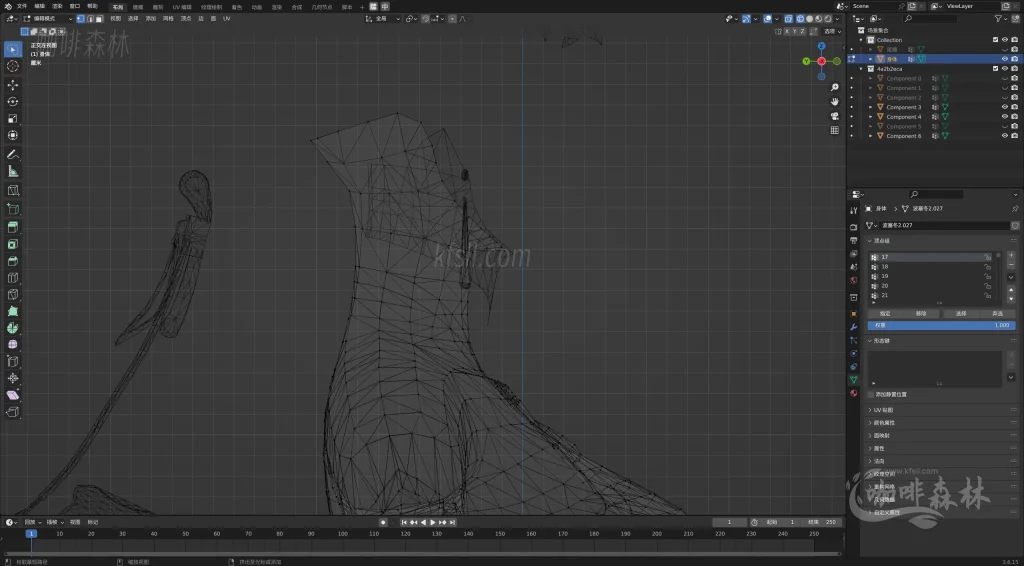Play the animation forward
This screenshot has height=566, width=1024.
click(x=432, y=522)
